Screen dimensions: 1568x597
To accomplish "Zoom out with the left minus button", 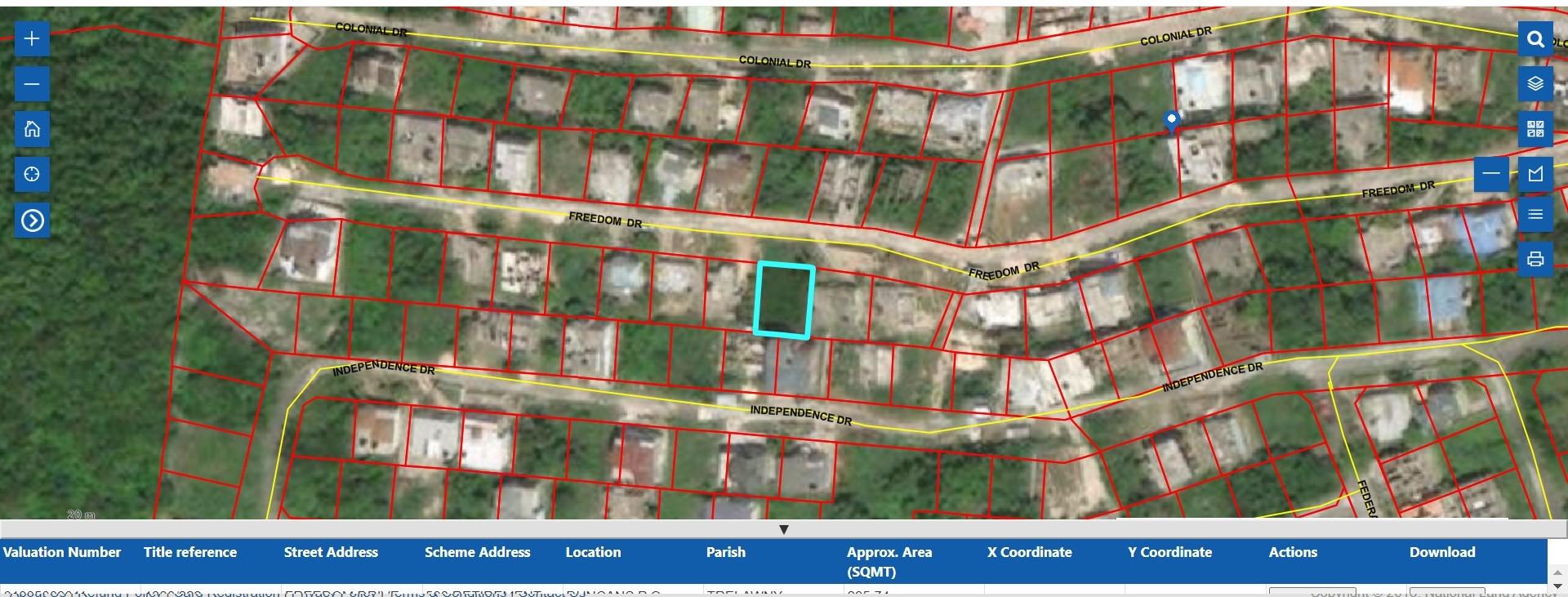I will tap(32, 84).
